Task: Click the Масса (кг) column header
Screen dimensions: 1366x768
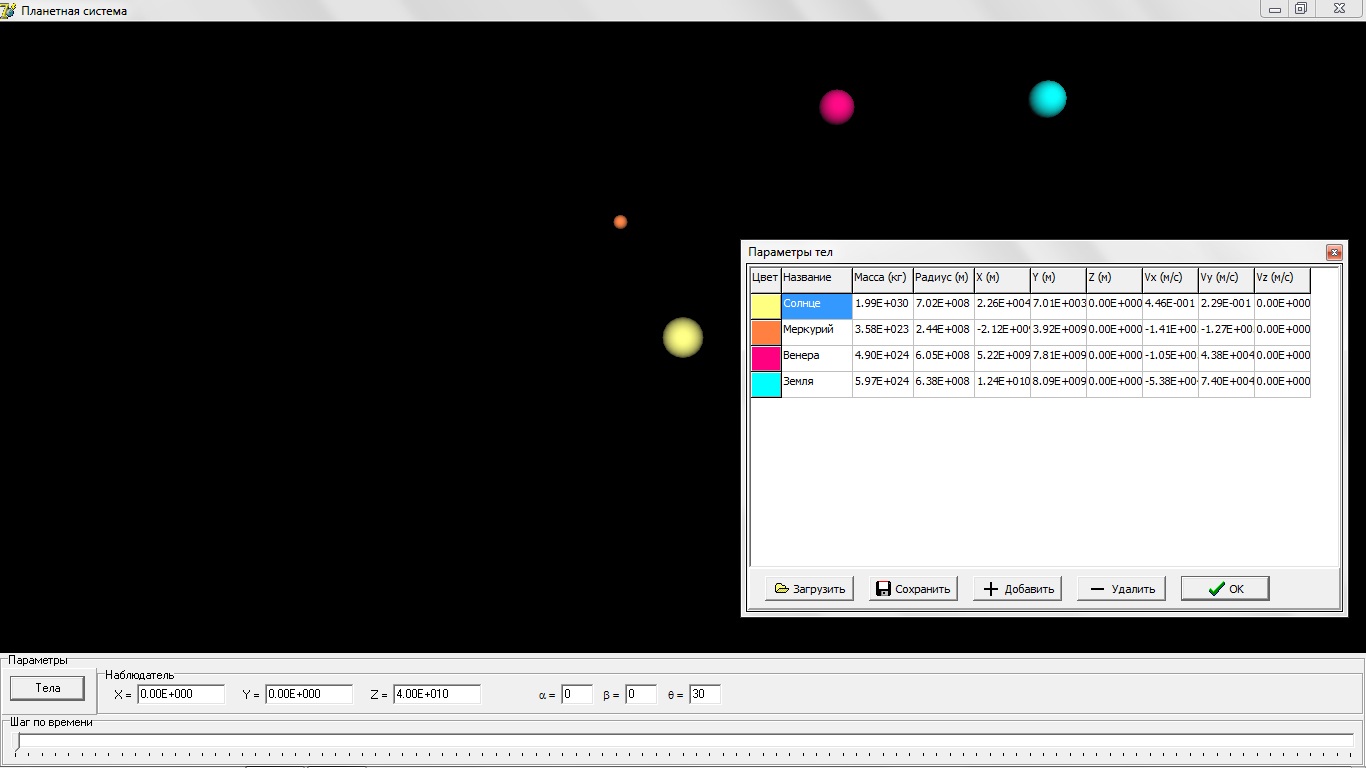Action: (x=883, y=280)
